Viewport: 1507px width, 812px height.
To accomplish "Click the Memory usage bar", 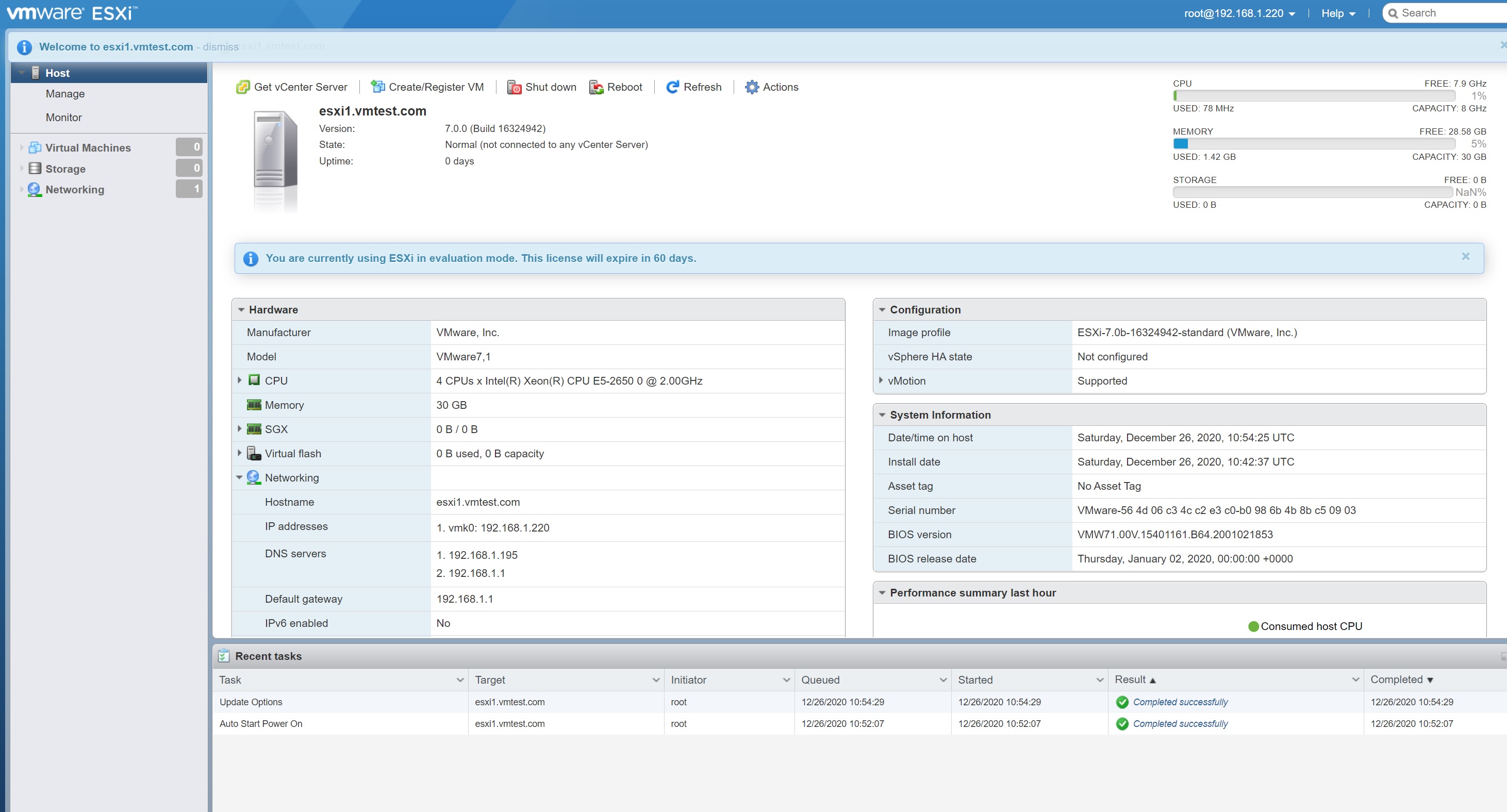I will 1314,144.
